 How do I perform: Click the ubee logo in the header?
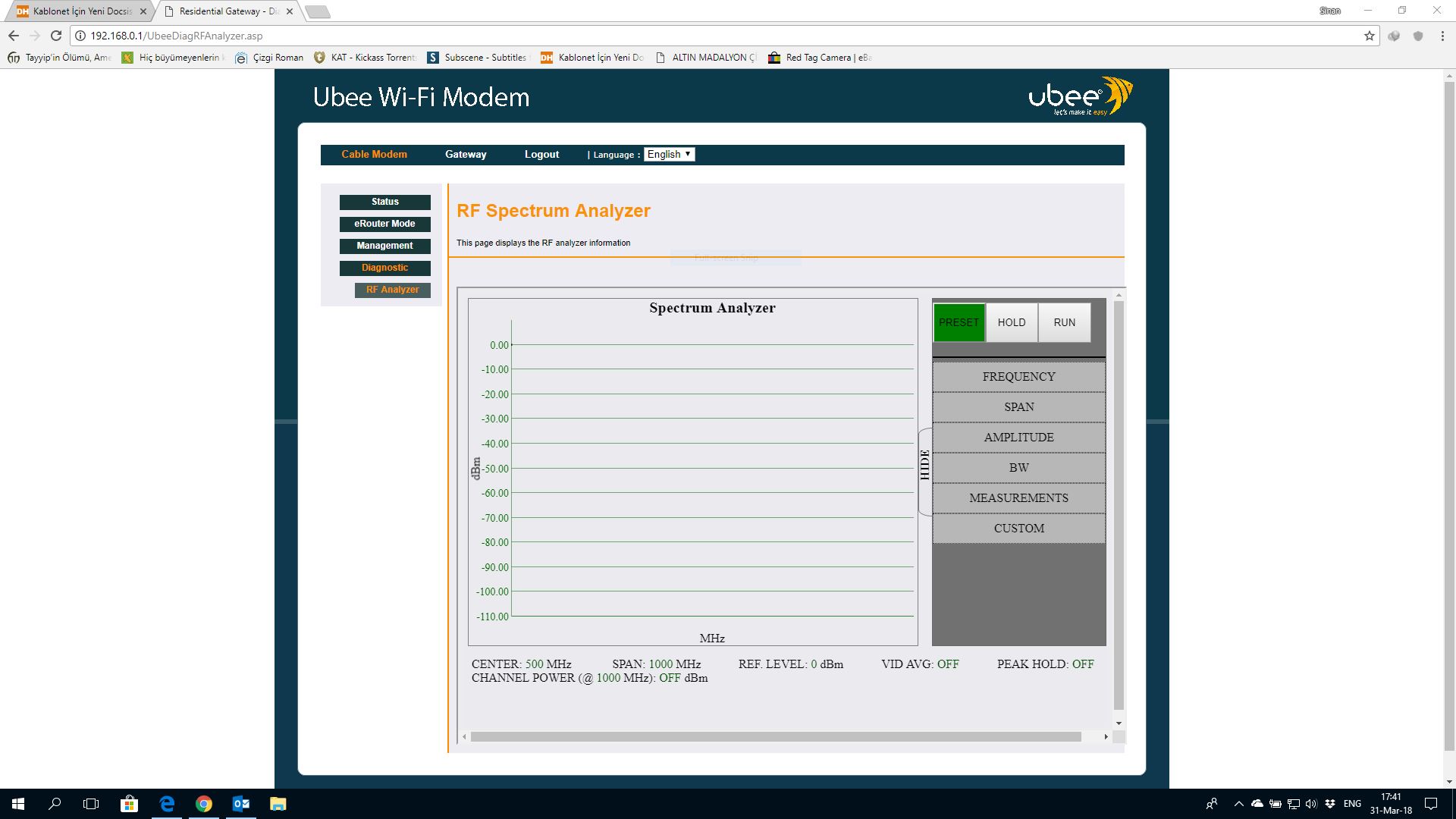(1081, 96)
